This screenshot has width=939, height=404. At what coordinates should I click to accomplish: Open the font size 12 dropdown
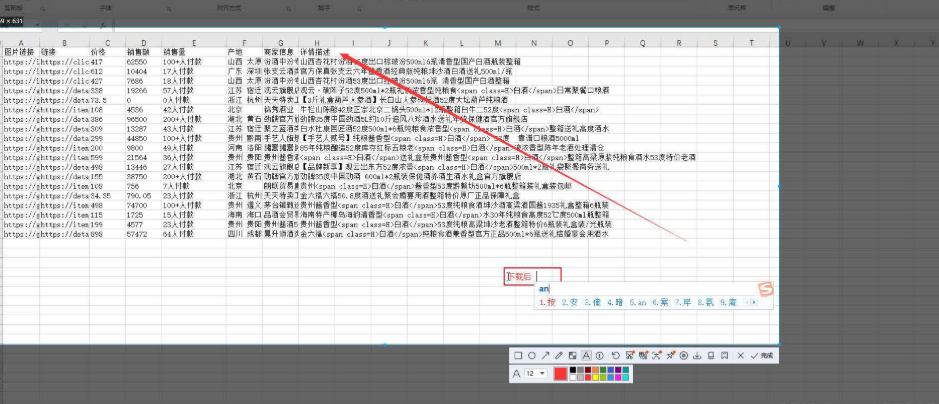click(535, 373)
